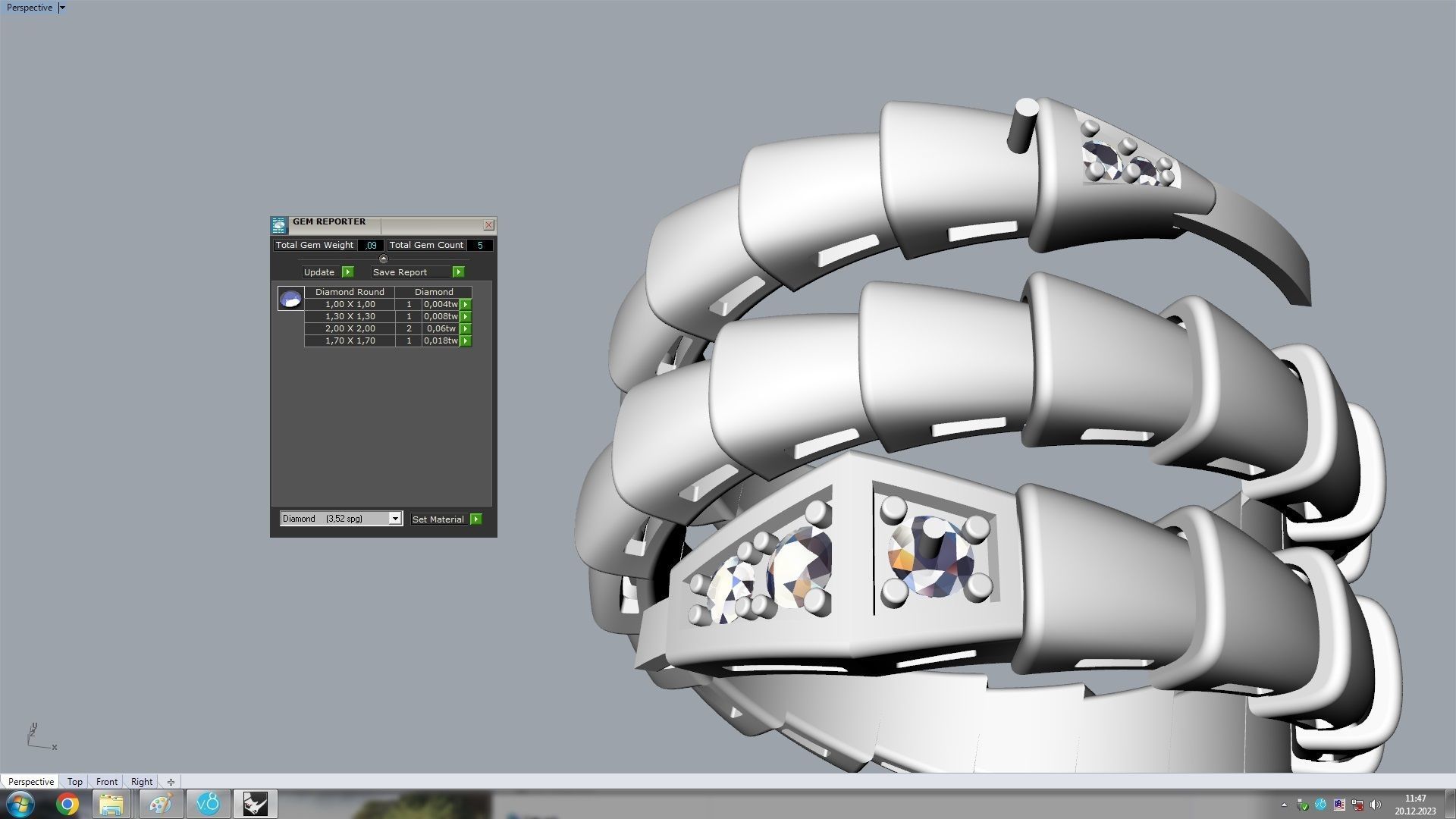Switch to the Right viewport tab
The height and width of the screenshot is (819, 1456).
click(x=142, y=781)
